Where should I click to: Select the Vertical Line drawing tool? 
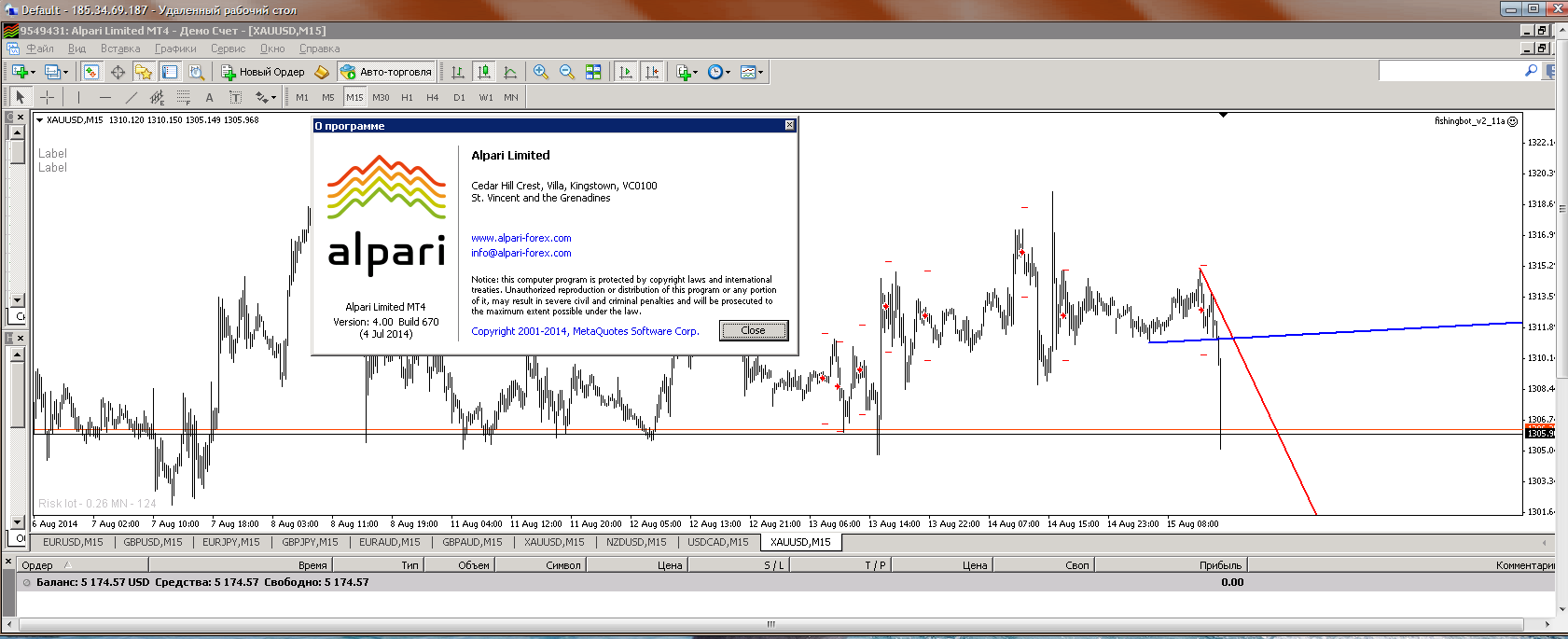point(78,97)
